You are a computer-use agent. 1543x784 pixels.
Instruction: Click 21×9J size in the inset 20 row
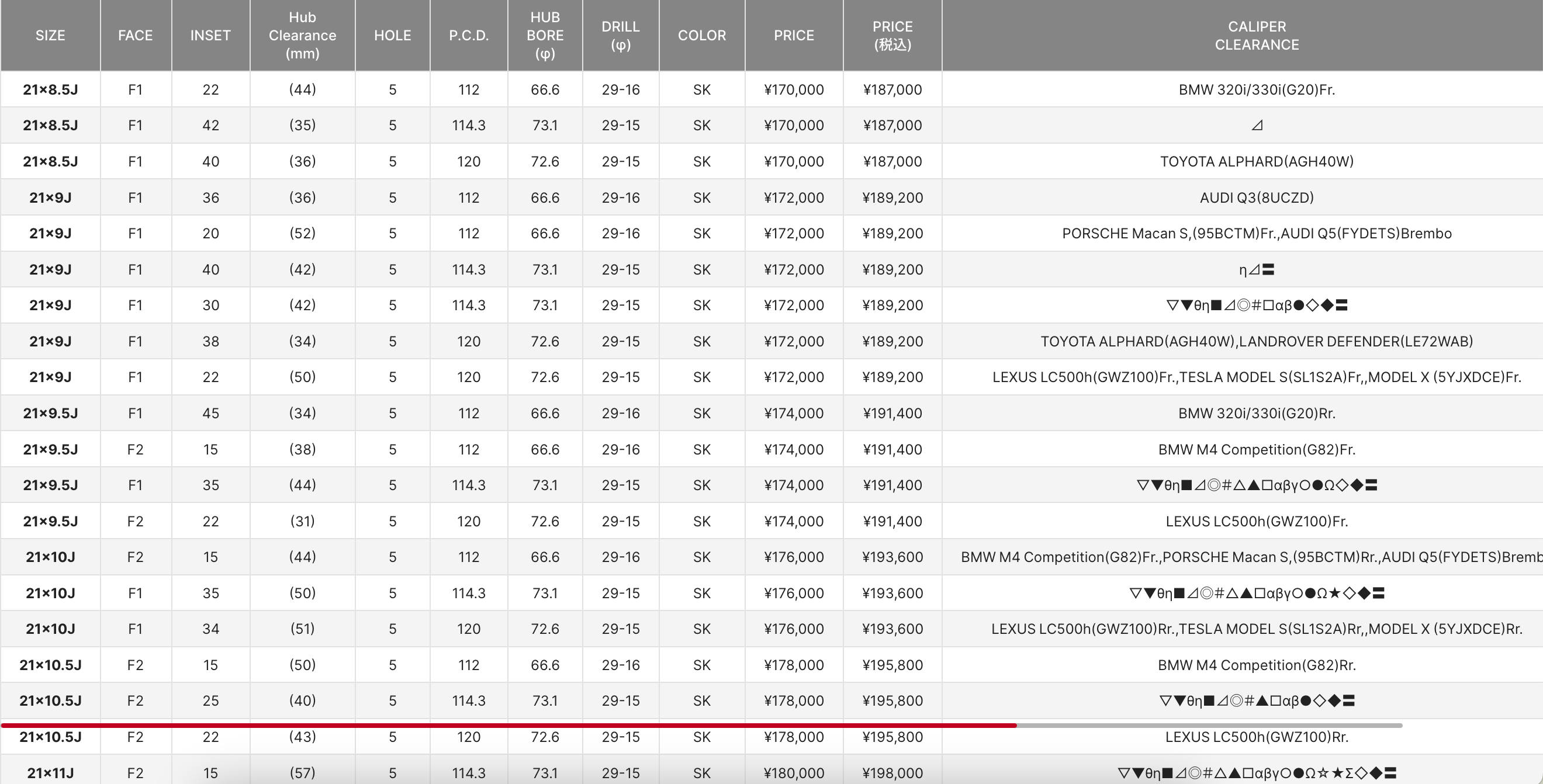pos(50,234)
